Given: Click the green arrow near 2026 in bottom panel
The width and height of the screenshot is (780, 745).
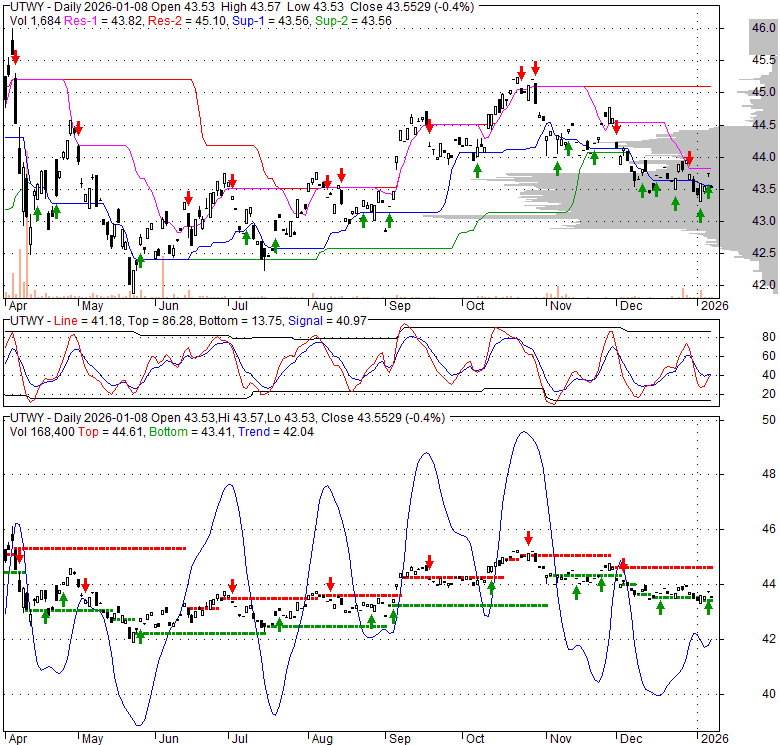Looking at the screenshot, I should [709, 606].
